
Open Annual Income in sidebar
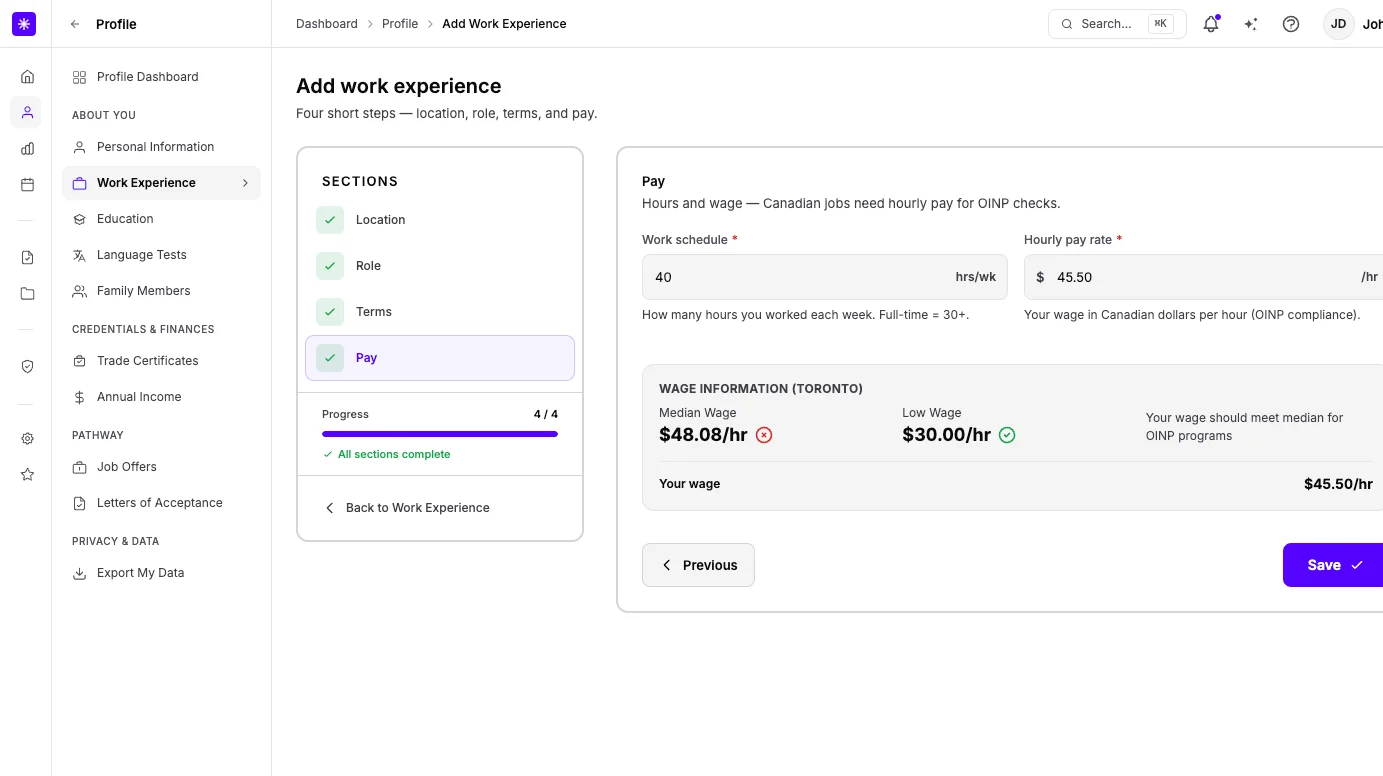tap(161, 397)
